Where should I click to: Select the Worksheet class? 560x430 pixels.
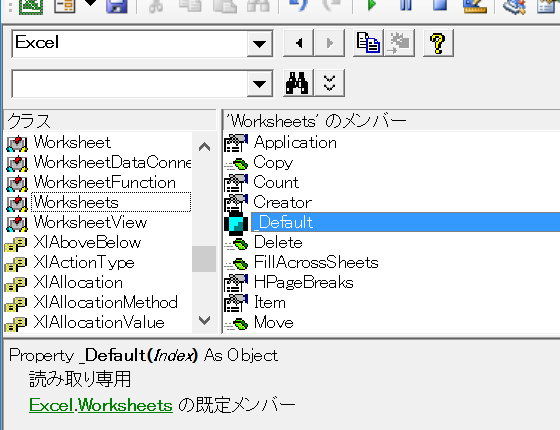click(72, 142)
